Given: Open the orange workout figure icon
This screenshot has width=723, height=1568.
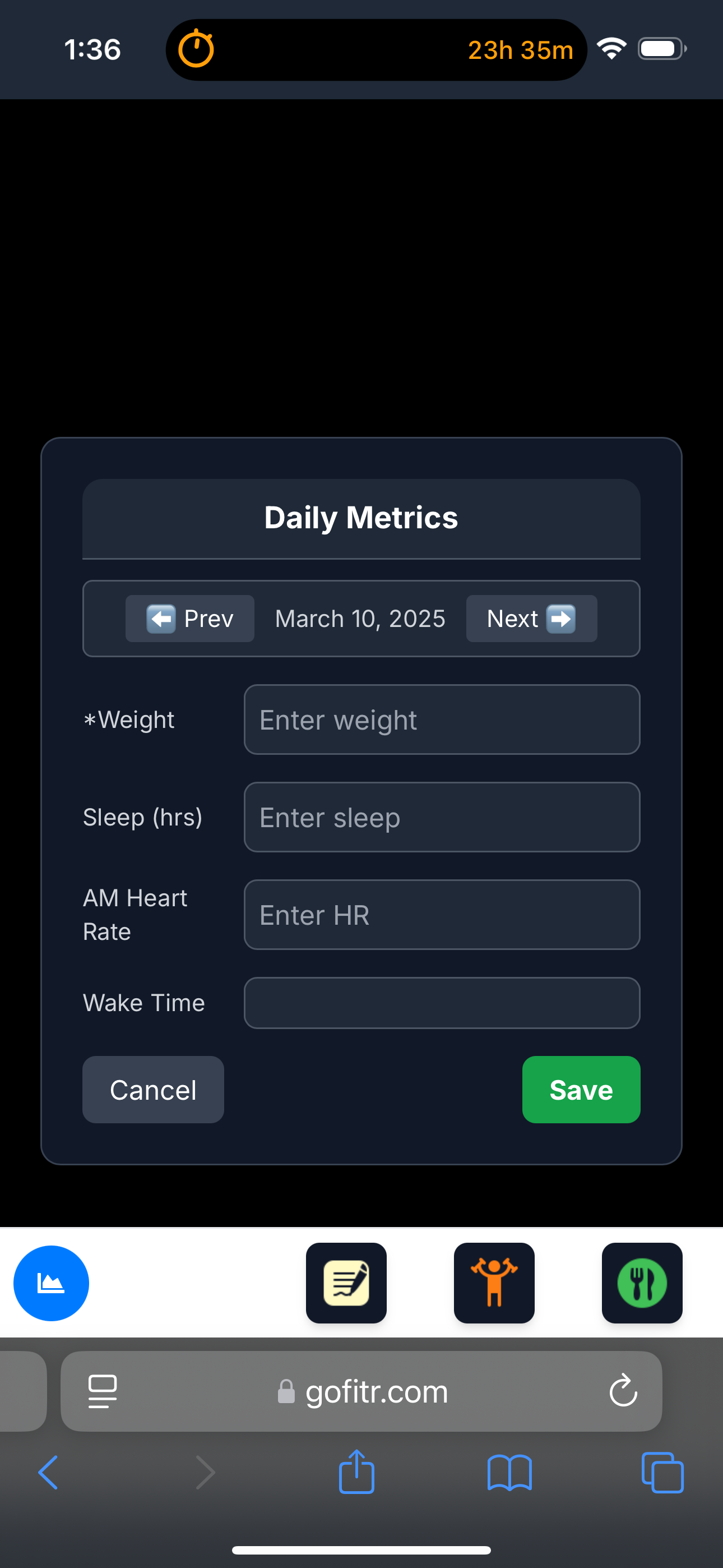Looking at the screenshot, I should [x=494, y=1283].
